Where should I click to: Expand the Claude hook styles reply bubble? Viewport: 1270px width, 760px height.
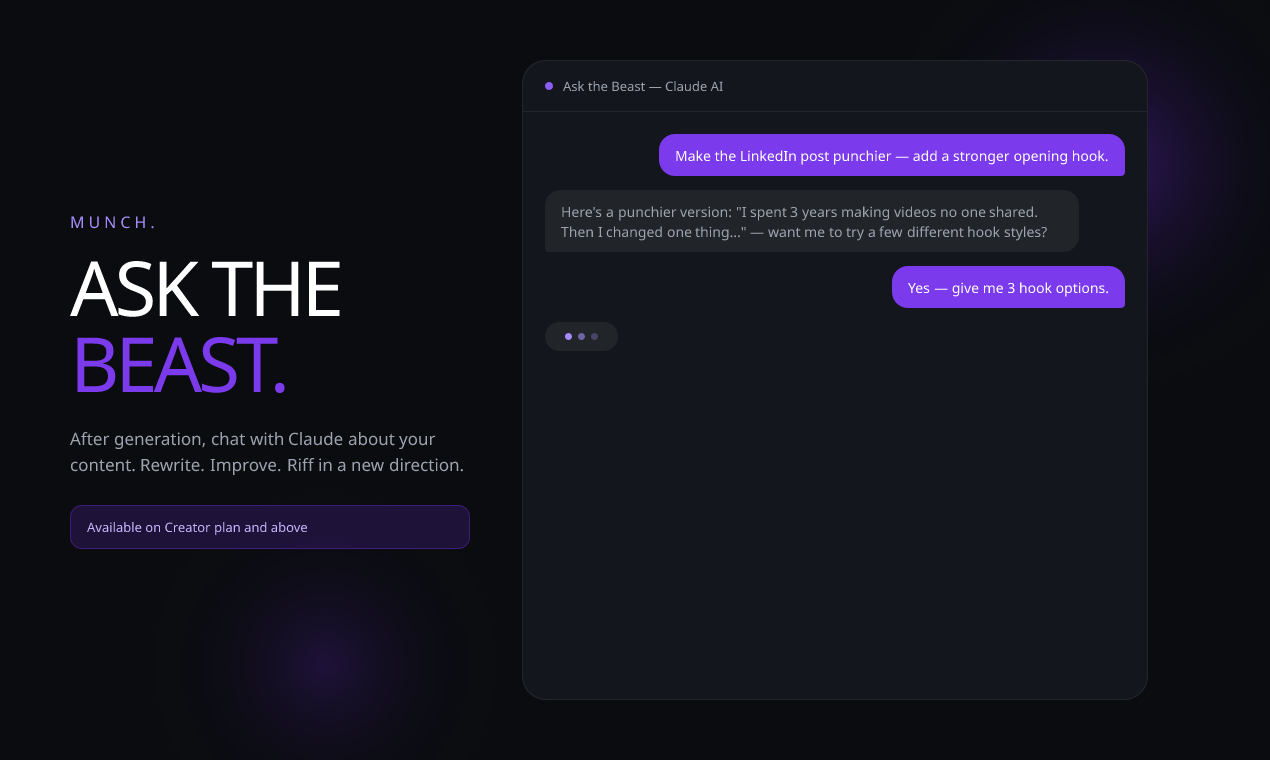coord(811,221)
